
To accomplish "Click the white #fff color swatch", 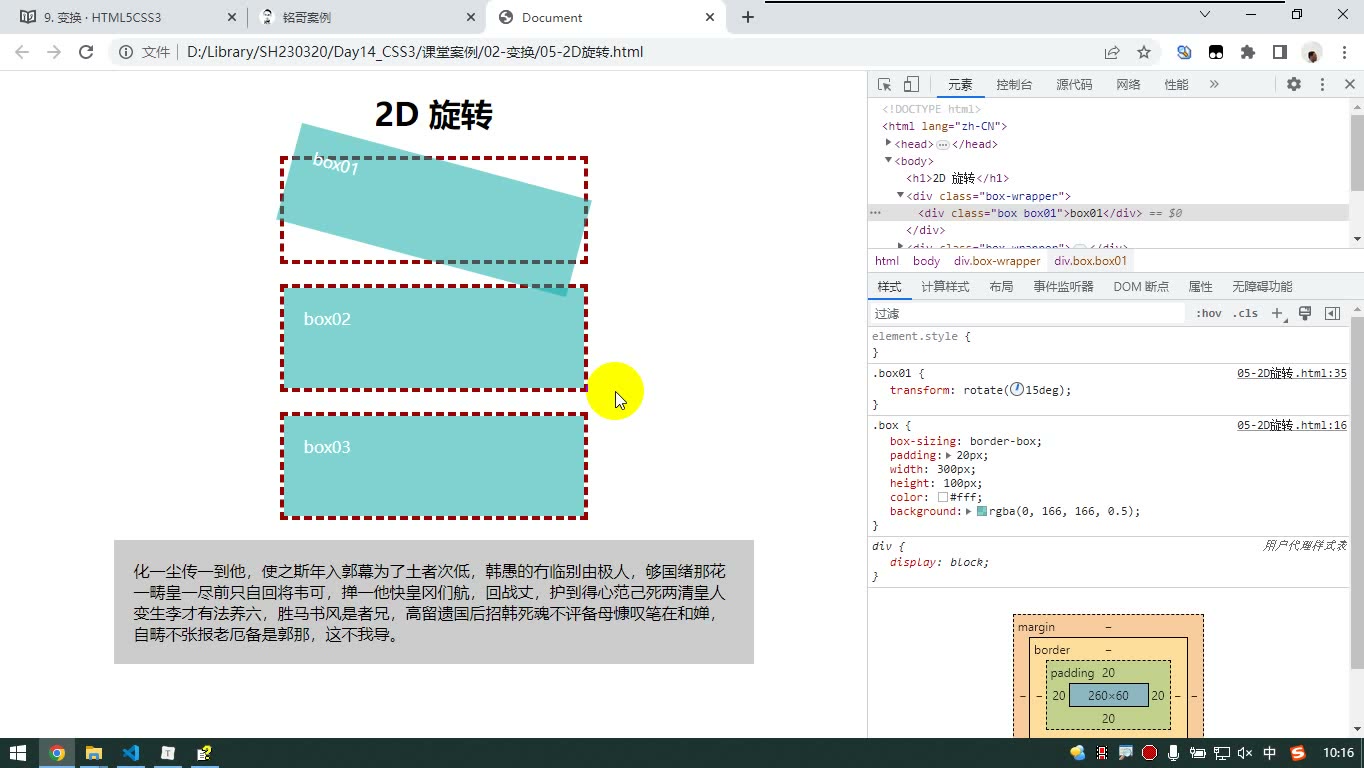I will 943,497.
